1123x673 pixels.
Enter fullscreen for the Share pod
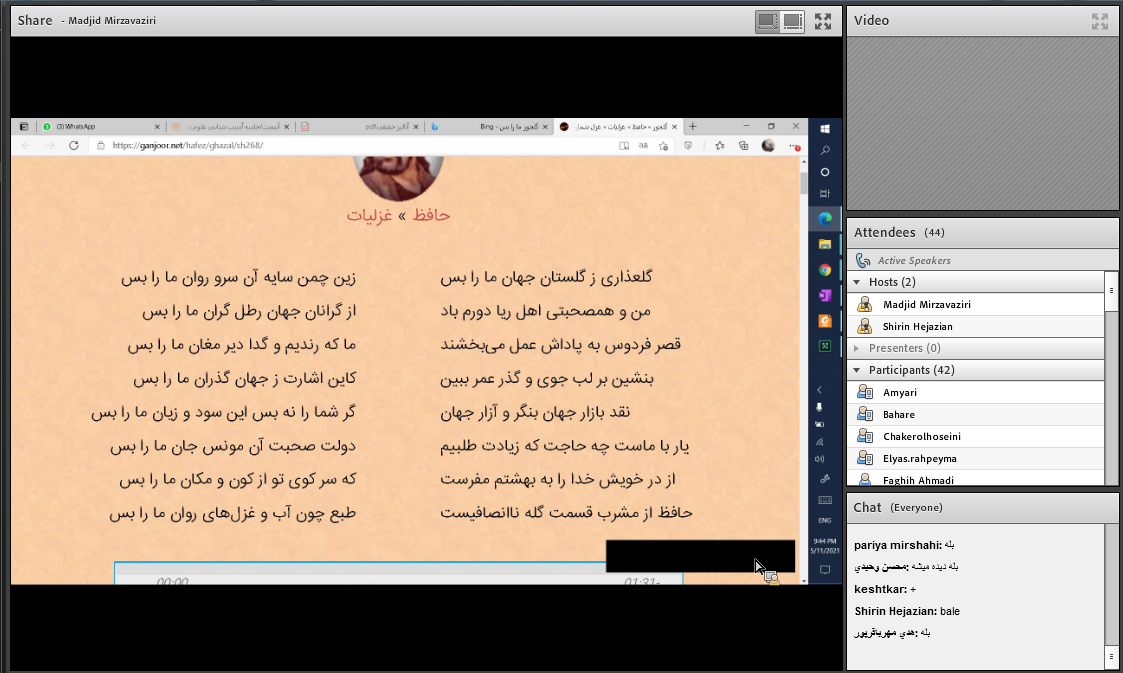[822, 20]
